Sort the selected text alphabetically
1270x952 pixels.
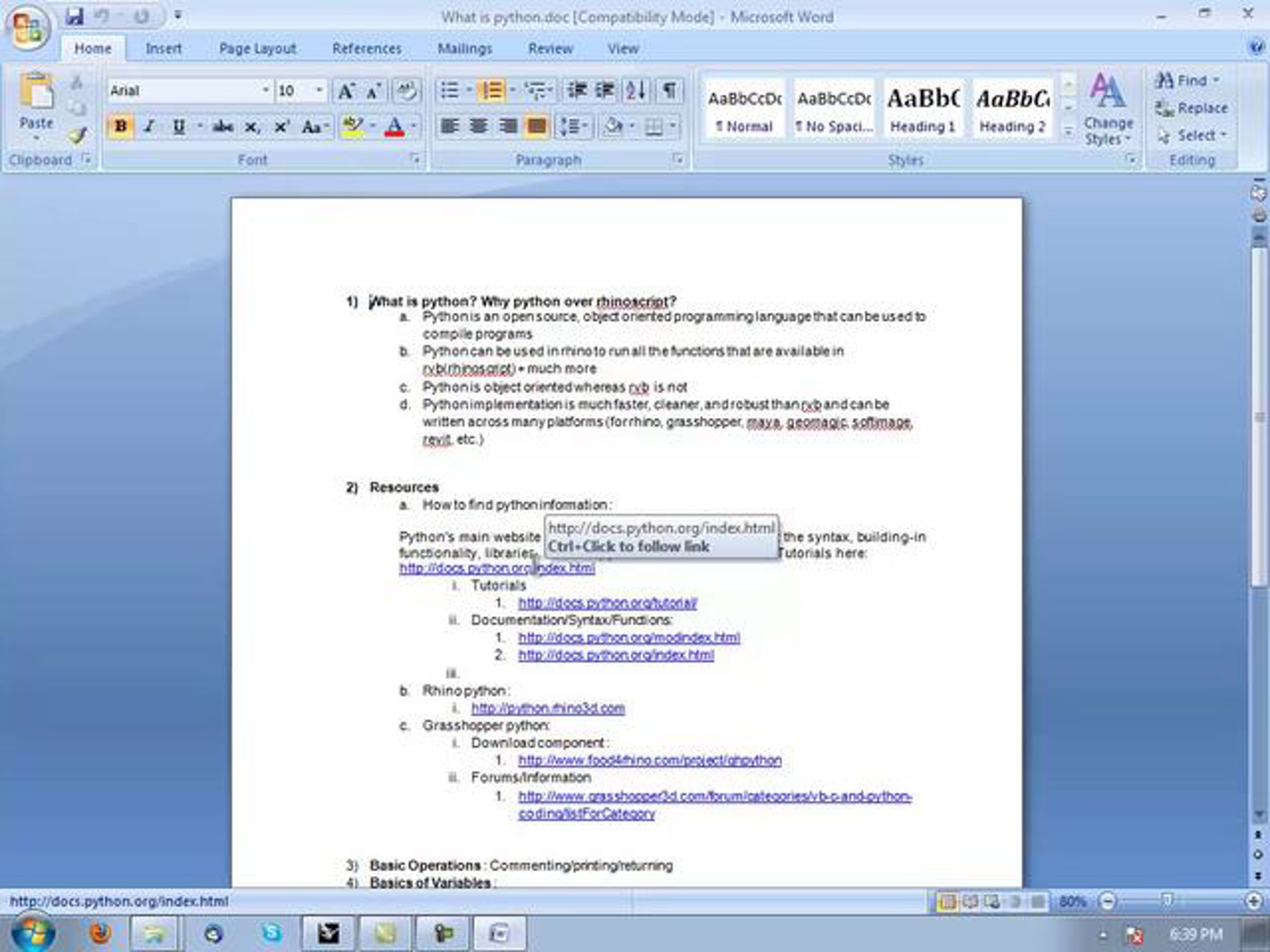(636, 90)
